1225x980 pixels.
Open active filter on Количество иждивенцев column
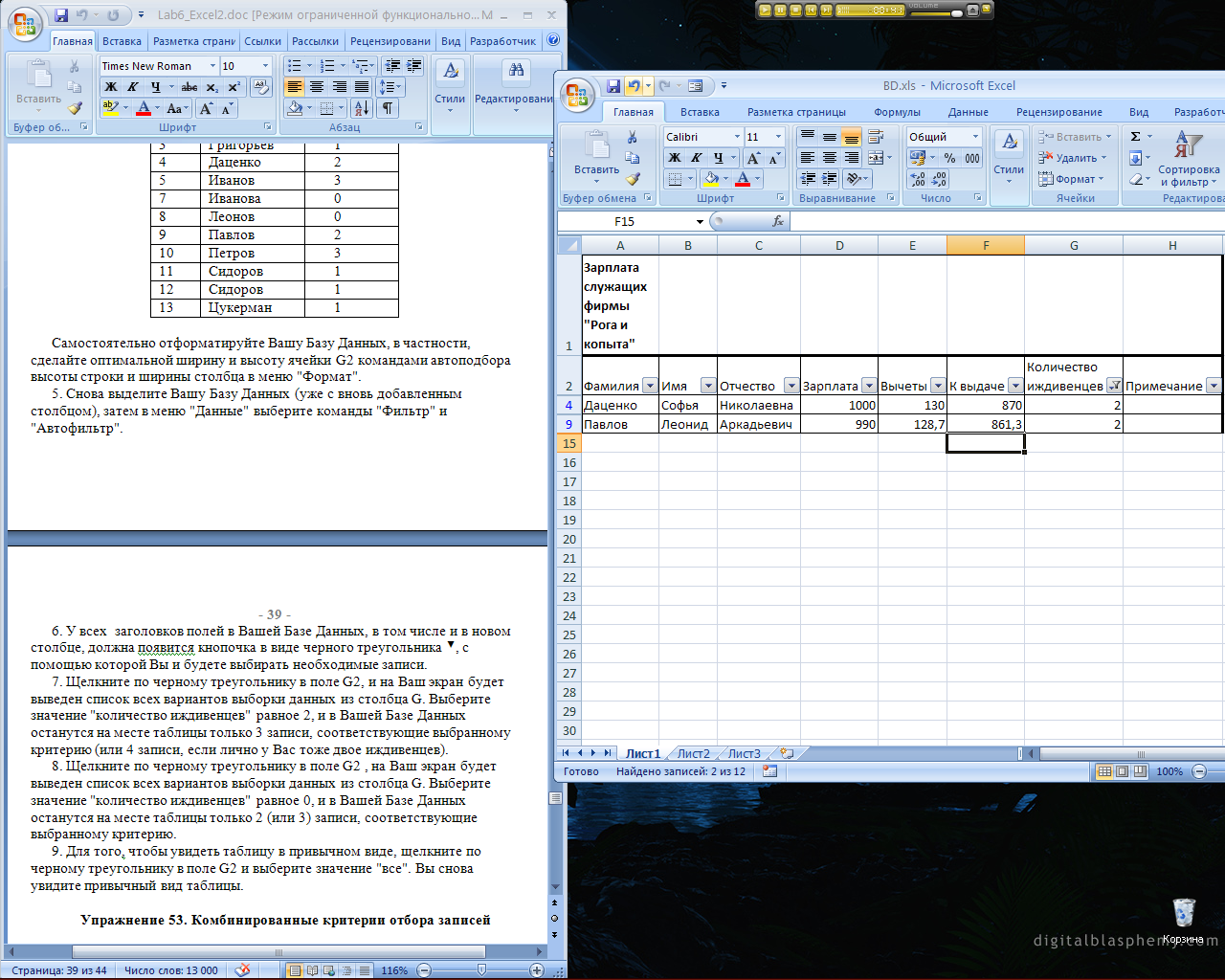coord(1114,386)
